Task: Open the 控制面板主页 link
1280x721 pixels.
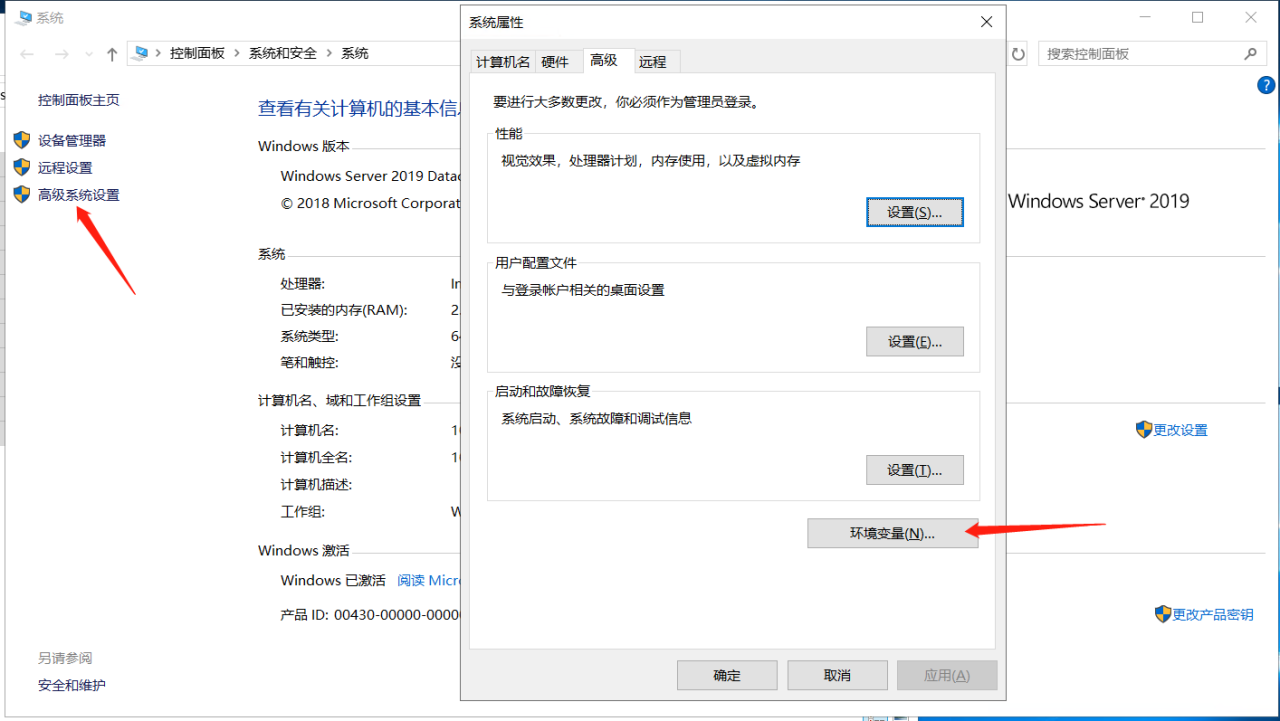Action: 79,100
